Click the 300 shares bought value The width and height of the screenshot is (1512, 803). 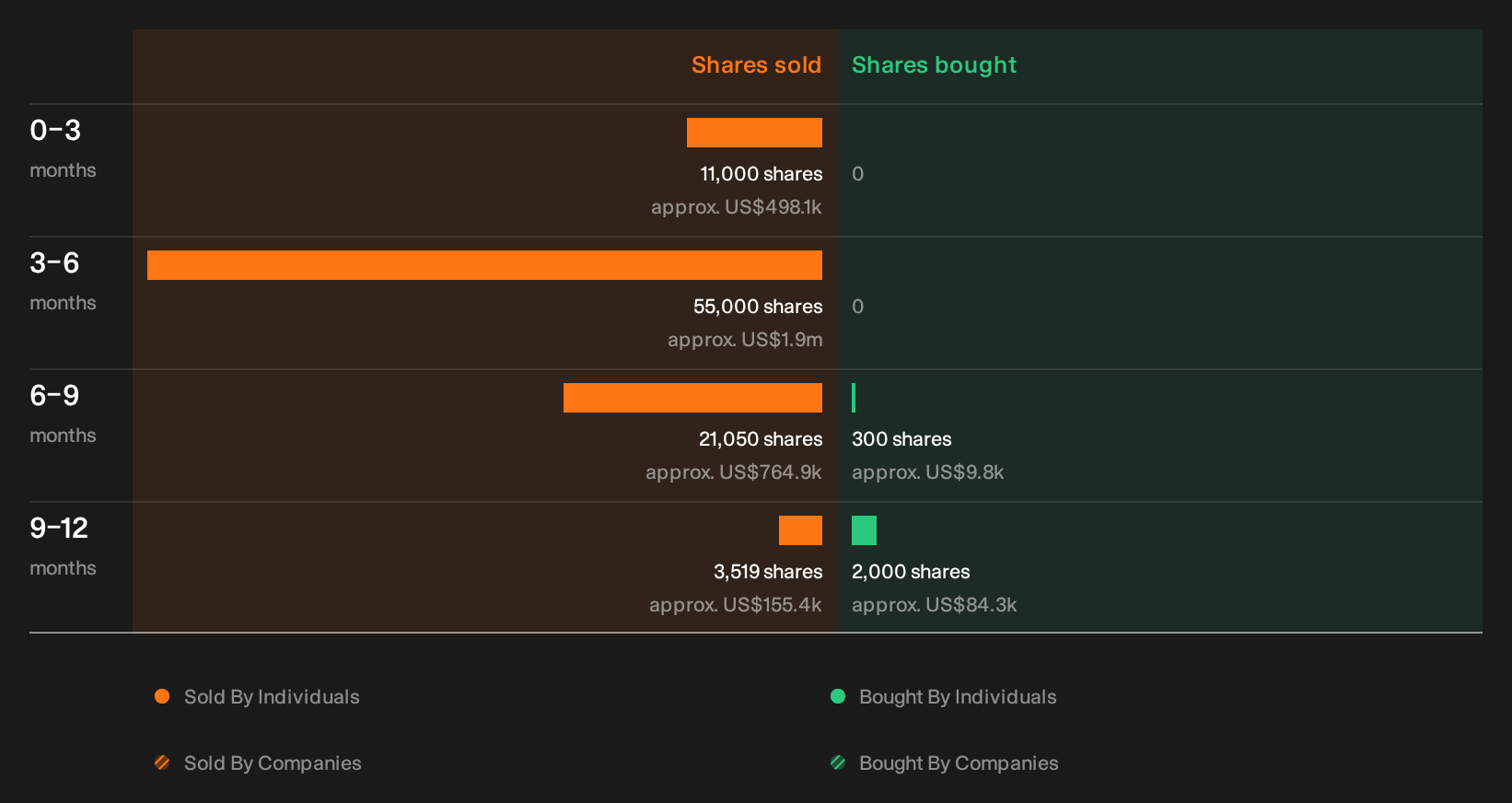click(901, 439)
